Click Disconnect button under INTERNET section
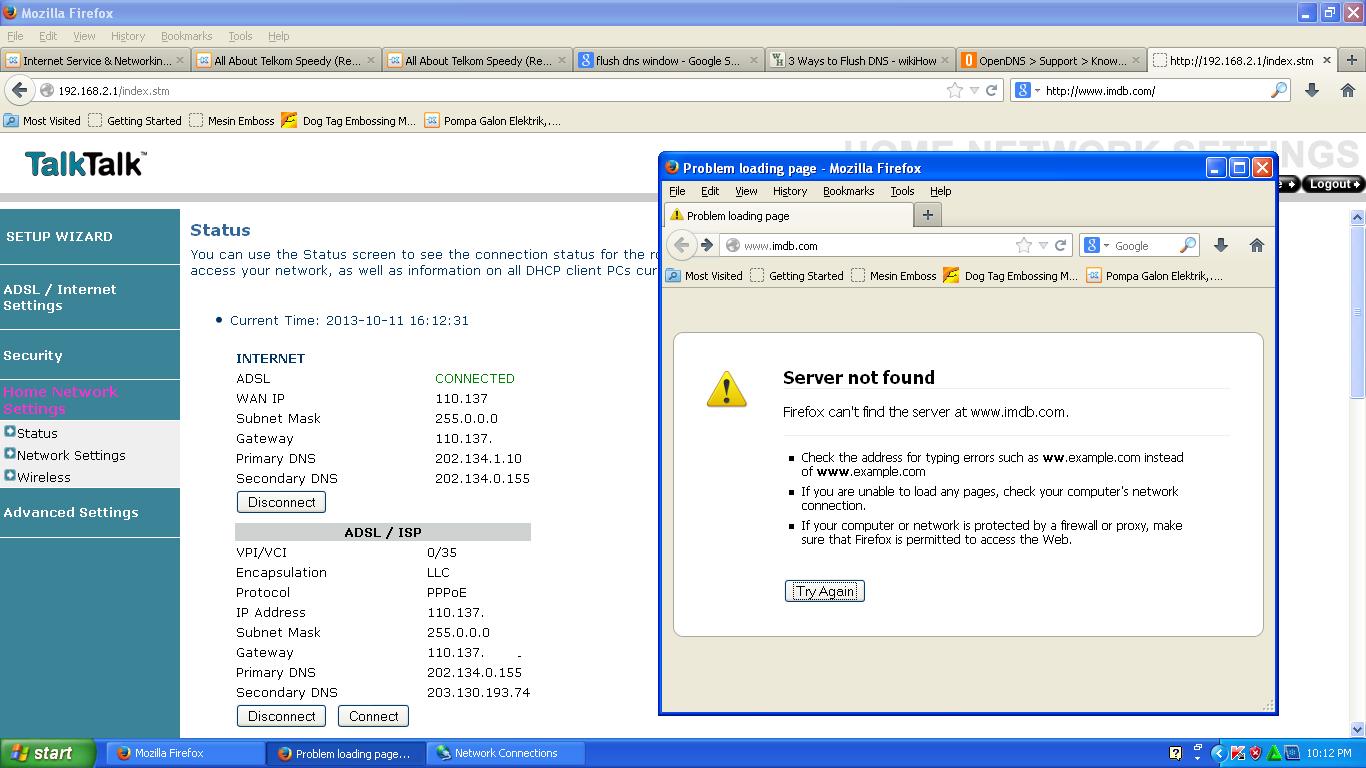This screenshot has height=768, width=1366. click(281, 502)
